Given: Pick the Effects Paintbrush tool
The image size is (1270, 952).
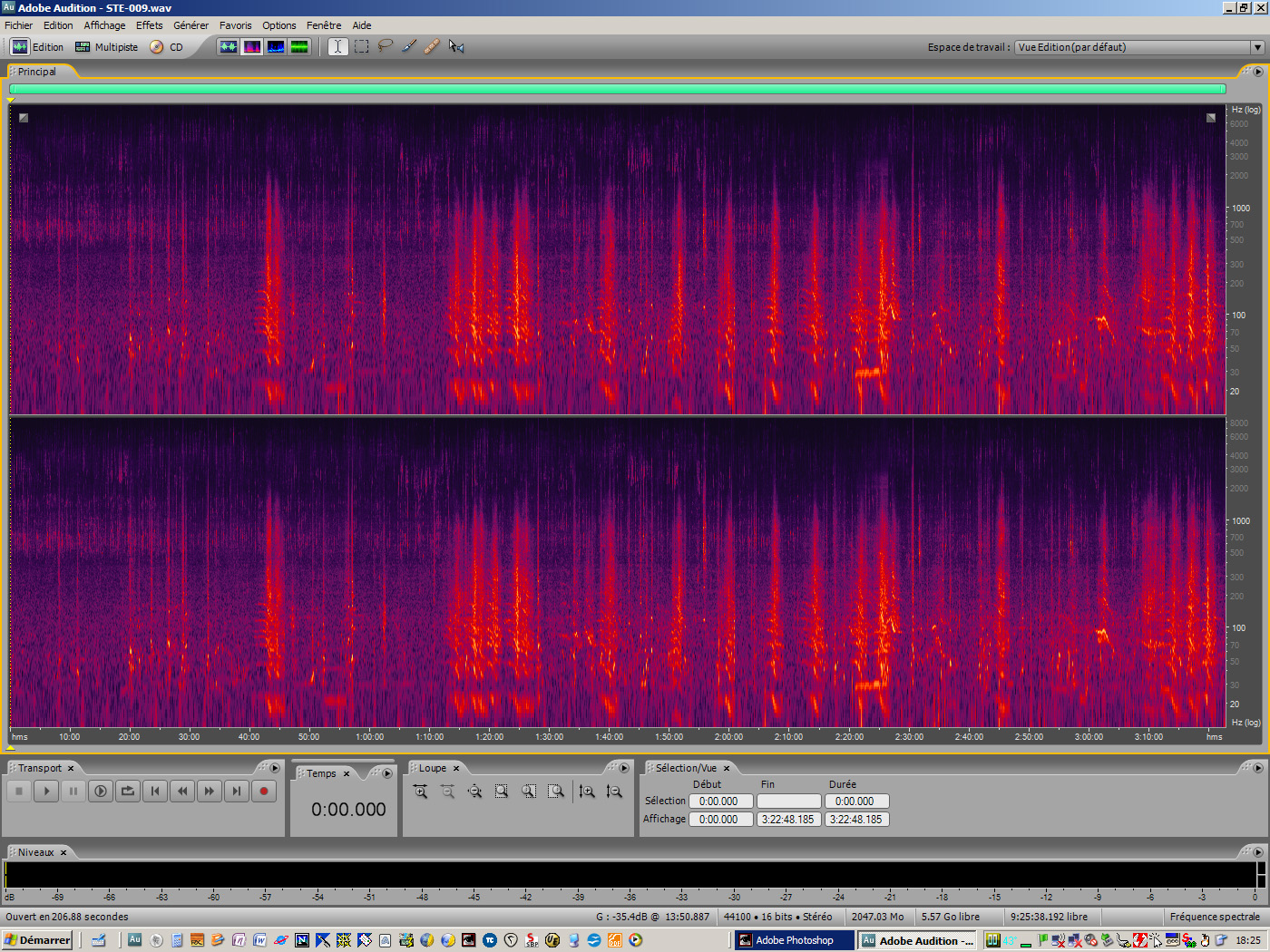Looking at the screenshot, I should point(409,46).
